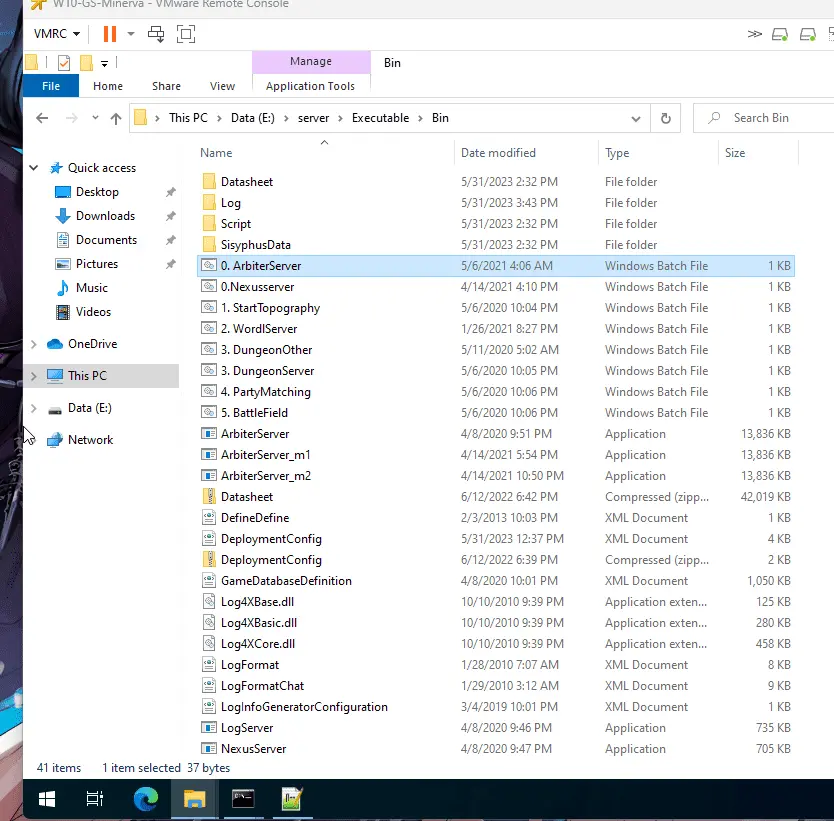Click the Search Bin input field

click(766, 118)
